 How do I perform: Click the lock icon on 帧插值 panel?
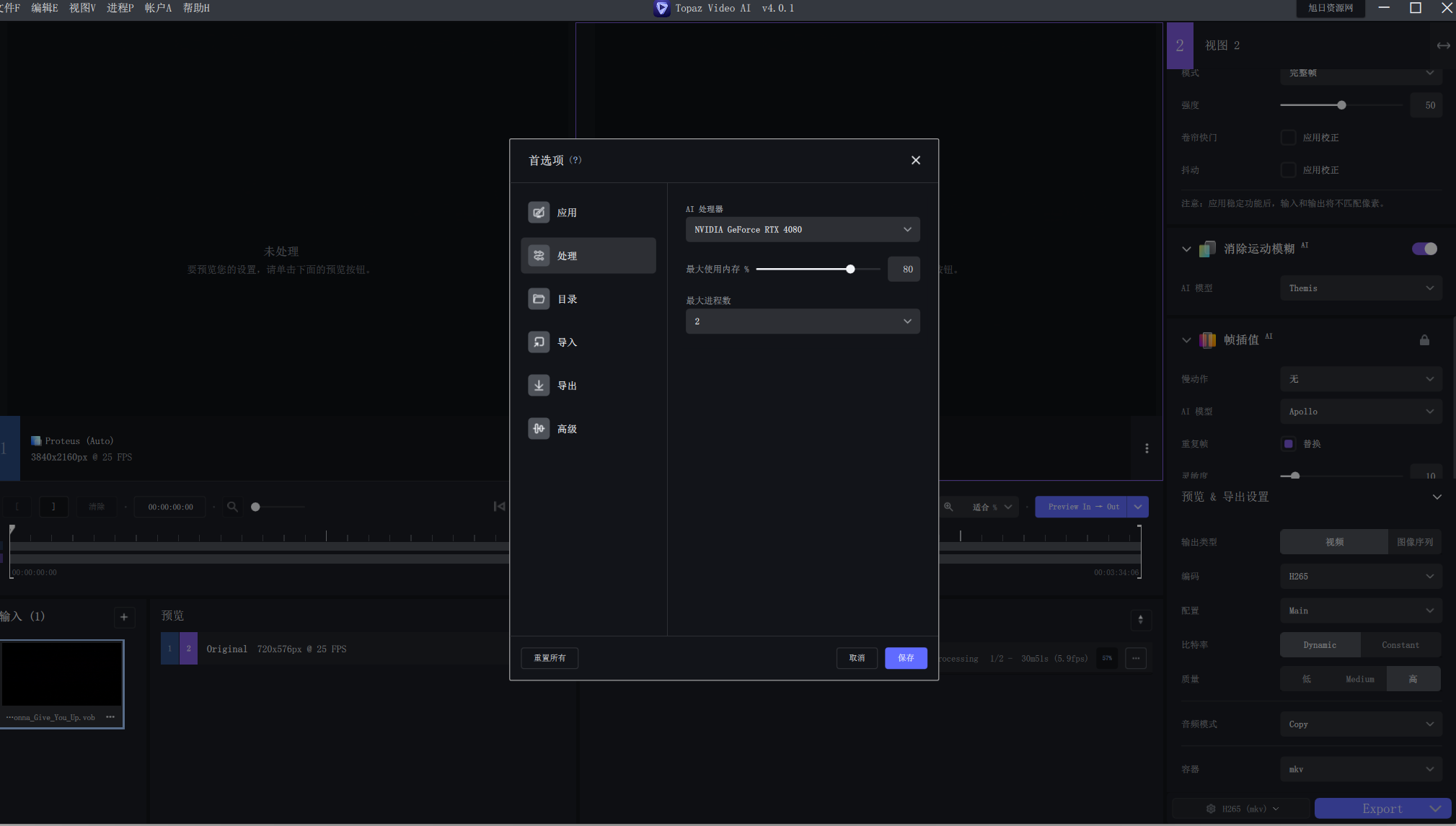[x=1424, y=339]
